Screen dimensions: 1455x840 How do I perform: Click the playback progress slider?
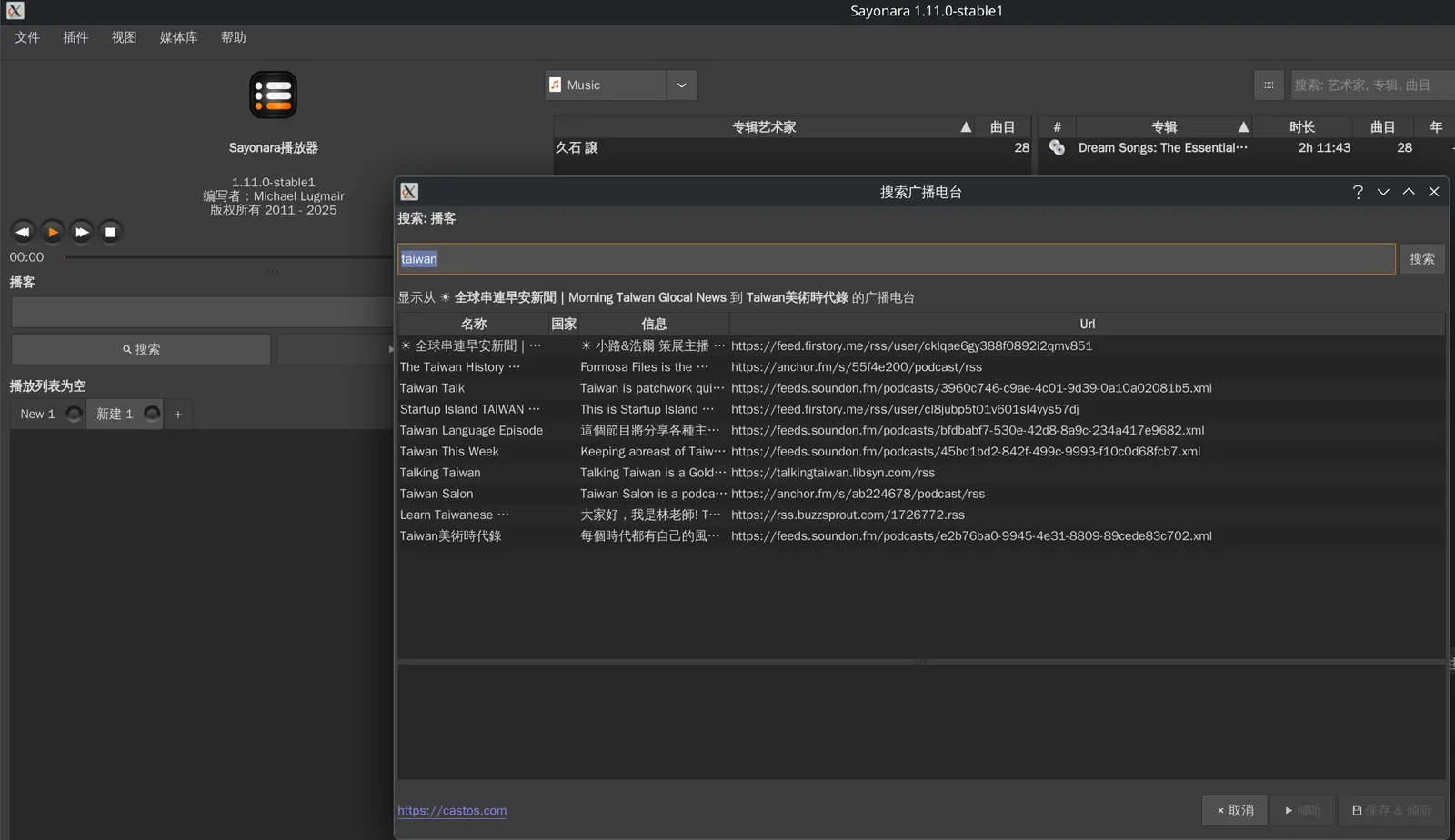[x=227, y=257]
